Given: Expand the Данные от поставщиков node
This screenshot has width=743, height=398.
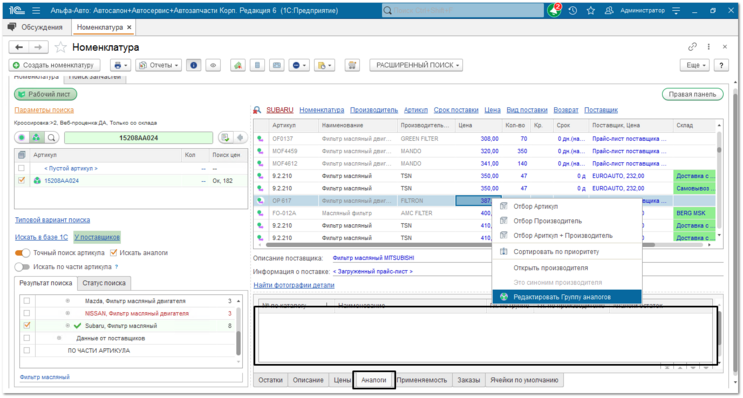Looking at the screenshot, I should pos(59,338).
